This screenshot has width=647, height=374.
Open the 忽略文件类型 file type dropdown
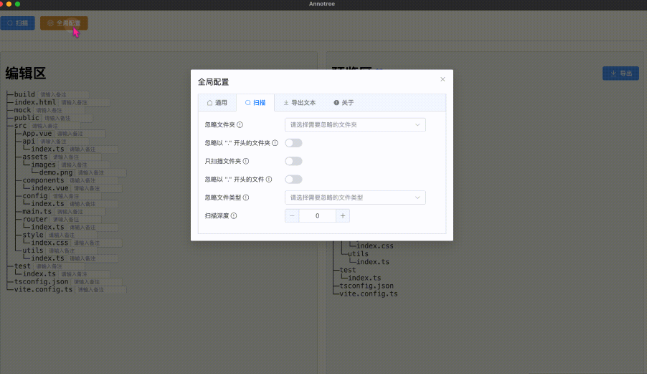point(355,197)
